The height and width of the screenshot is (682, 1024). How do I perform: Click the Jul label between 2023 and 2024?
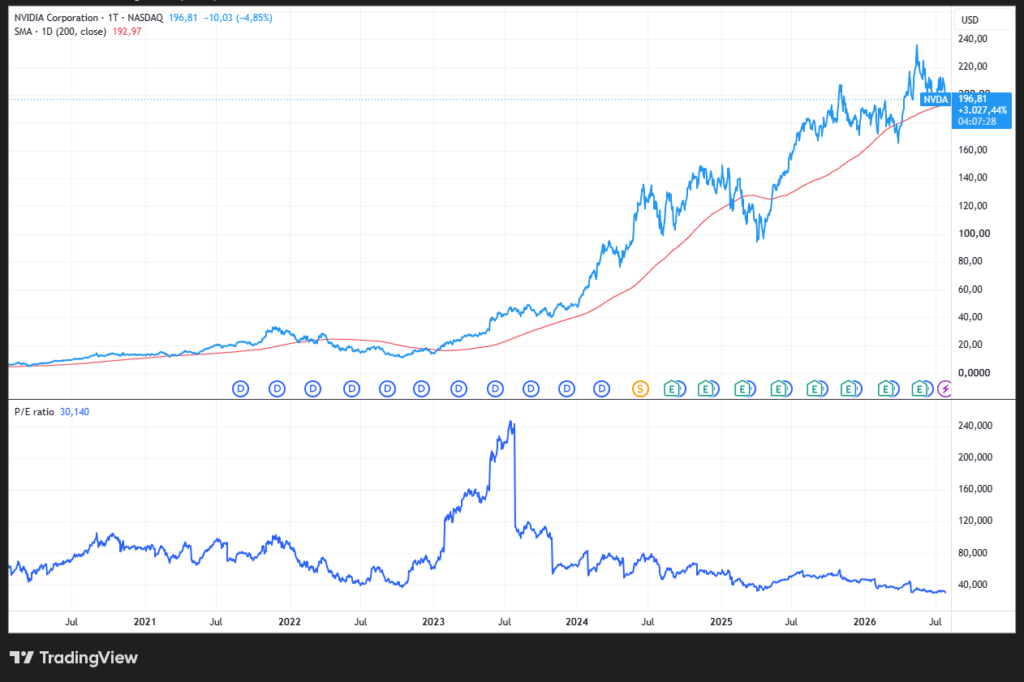click(504, 621)
